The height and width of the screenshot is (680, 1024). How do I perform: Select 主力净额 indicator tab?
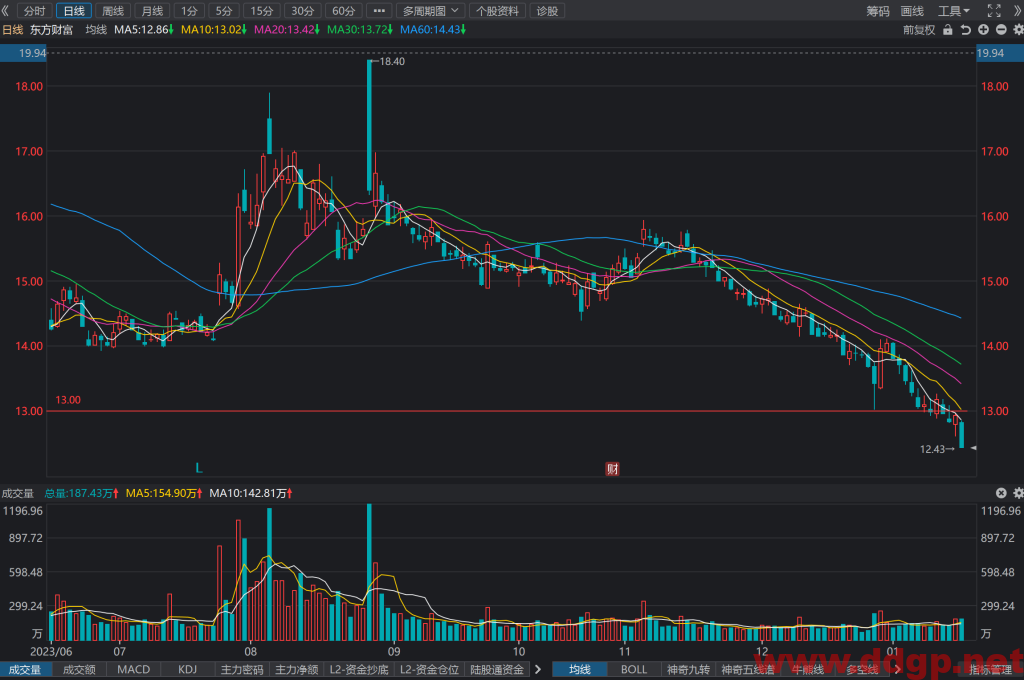296,670
